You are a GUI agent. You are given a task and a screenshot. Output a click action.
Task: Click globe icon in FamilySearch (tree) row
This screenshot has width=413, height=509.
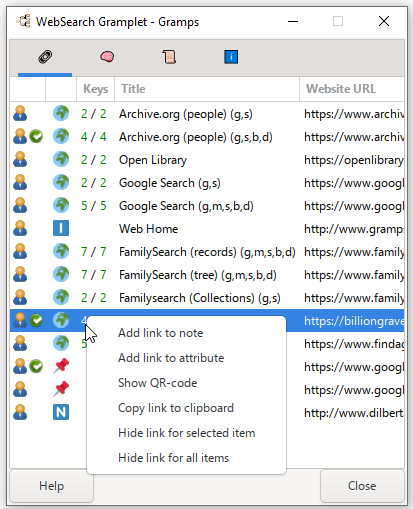click(61, 274)
